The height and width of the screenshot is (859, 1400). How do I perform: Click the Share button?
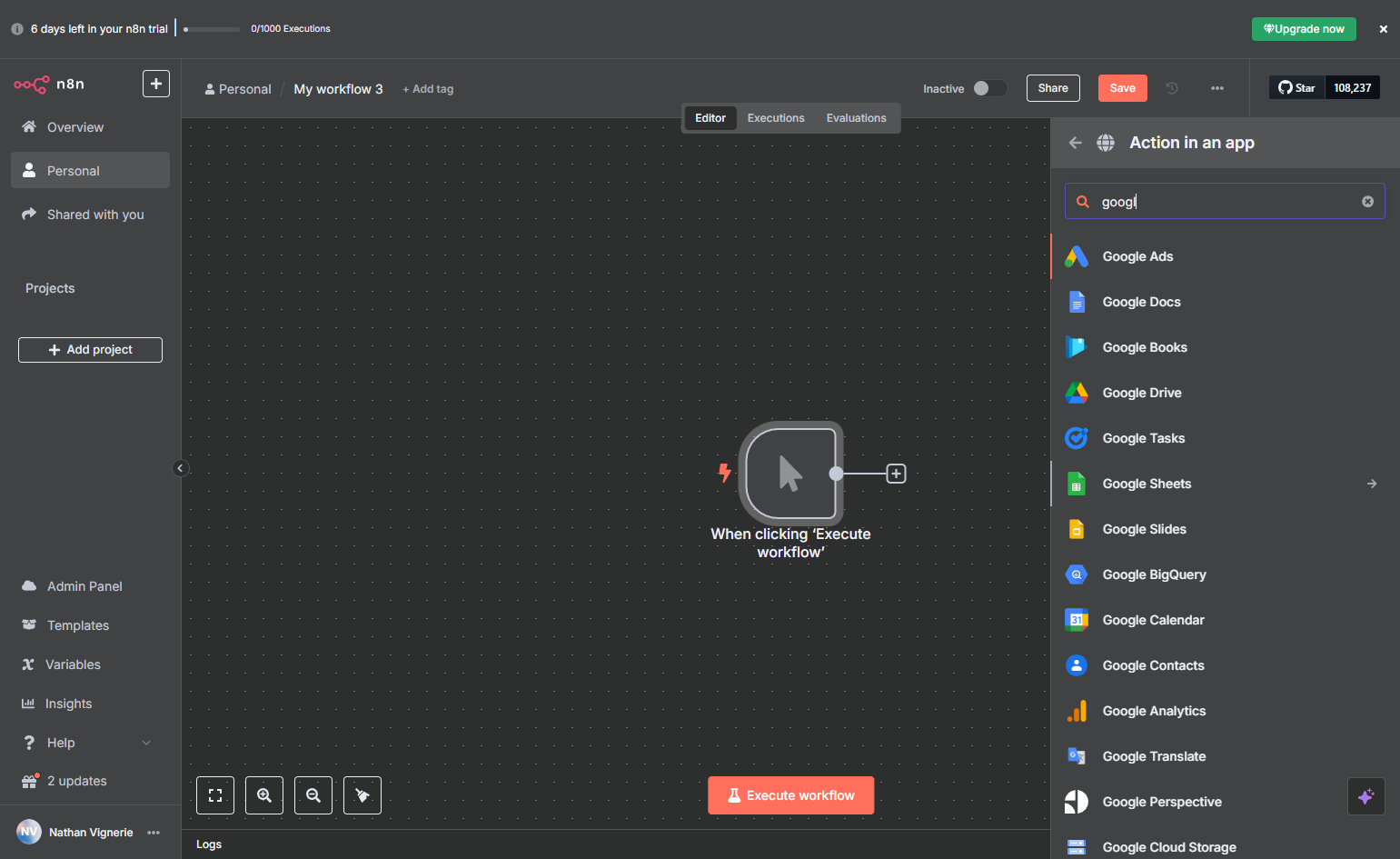point(1053,88)
